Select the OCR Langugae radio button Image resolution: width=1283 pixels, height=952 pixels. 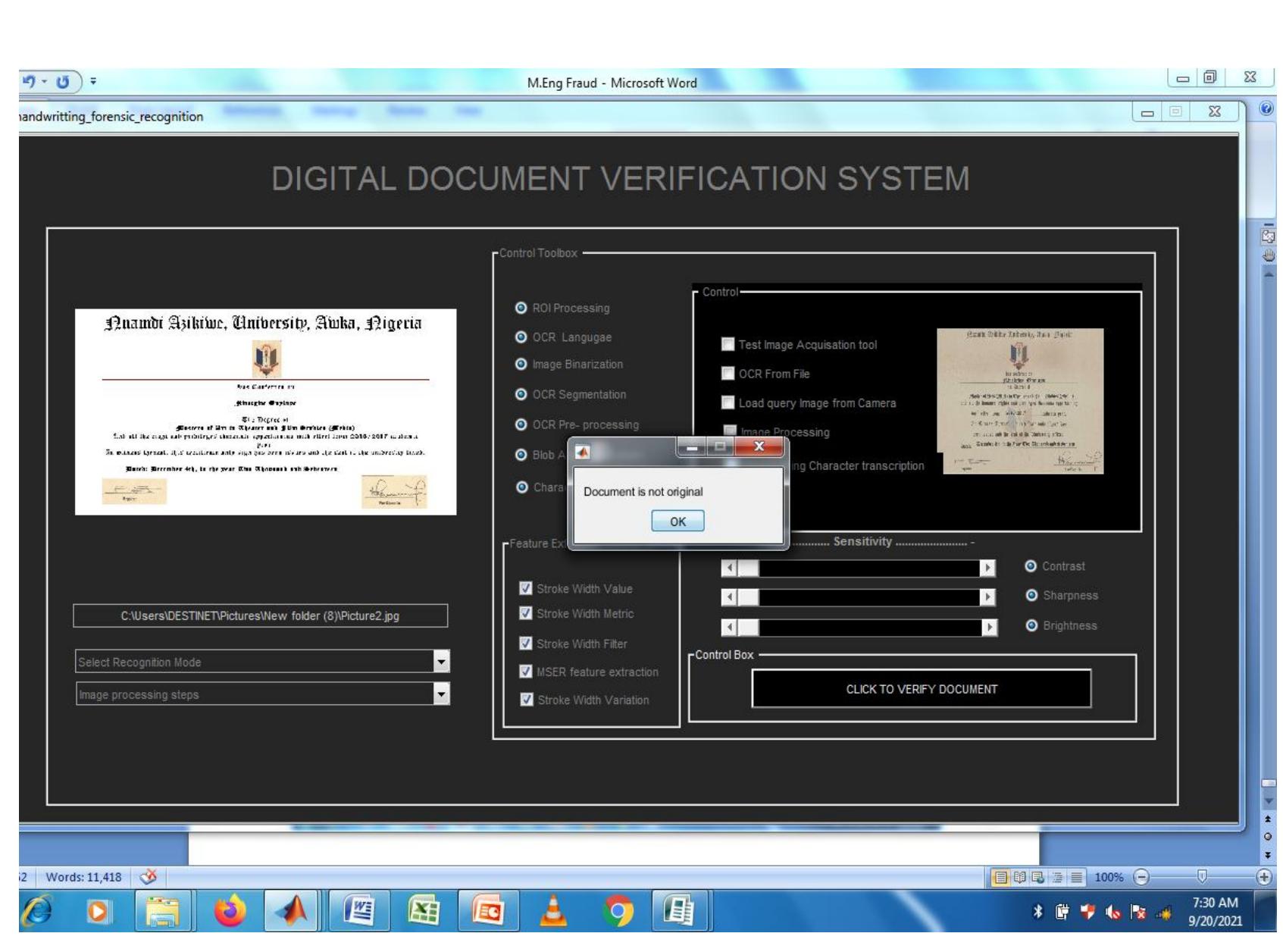coord(521,337)
